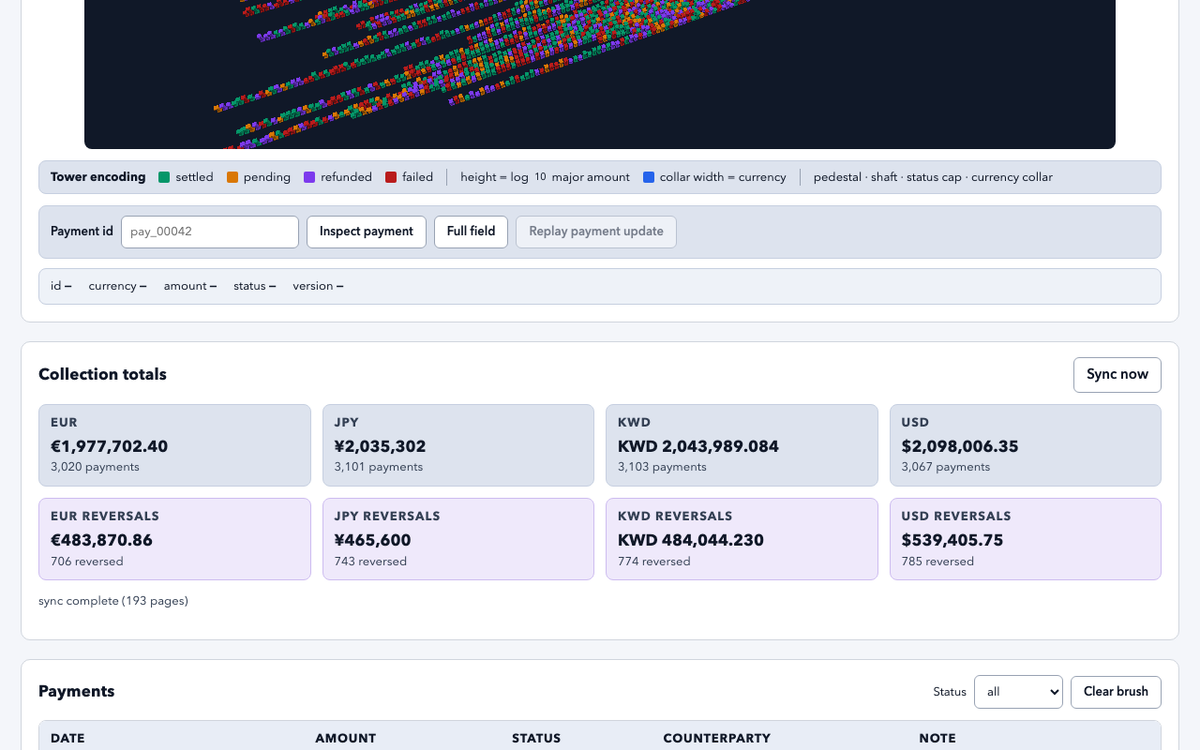Click the NOTE column header
Image resolution: width=1200 pixels, height=750 pixels.
tap(937, 738)
